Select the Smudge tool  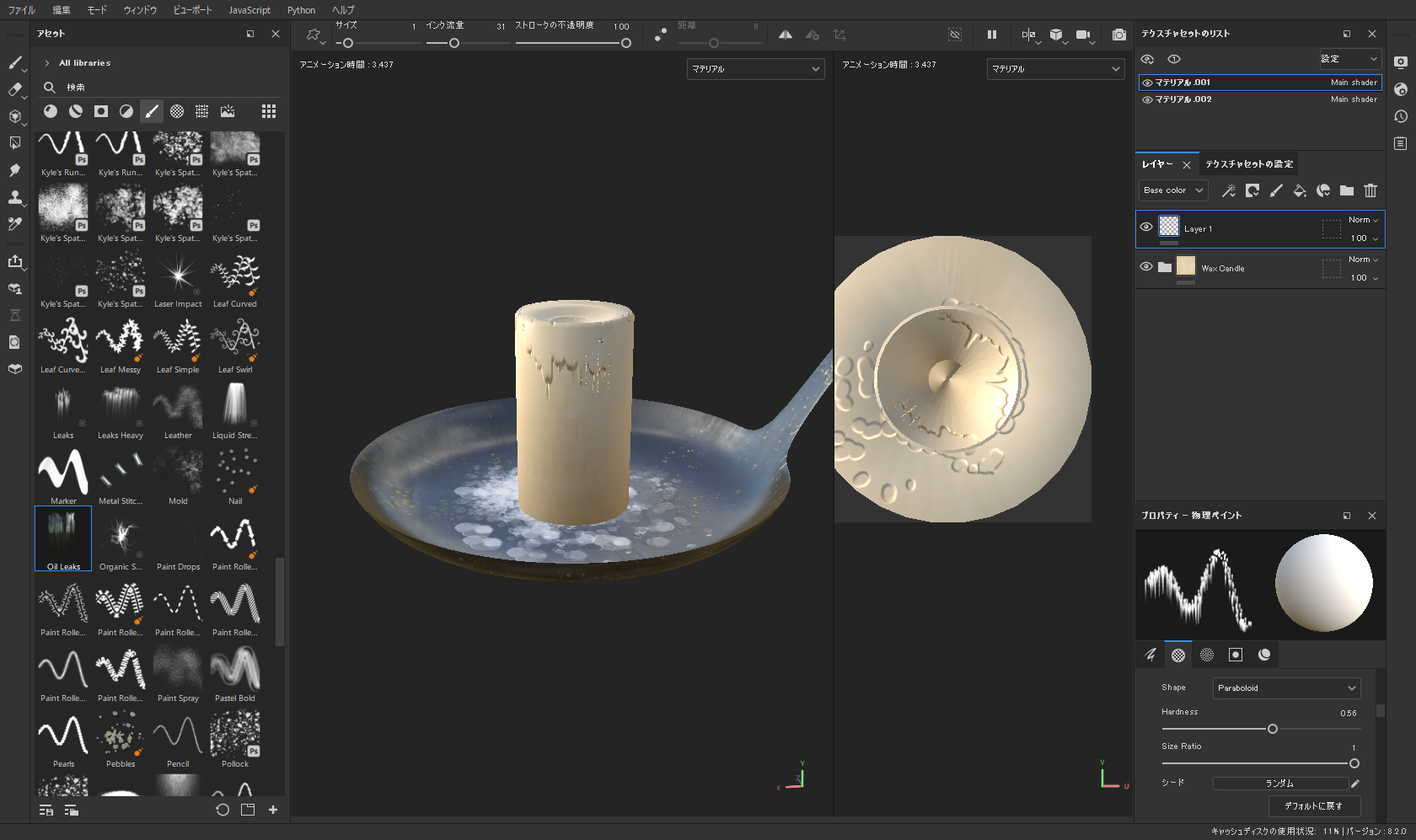pos(14,170)
